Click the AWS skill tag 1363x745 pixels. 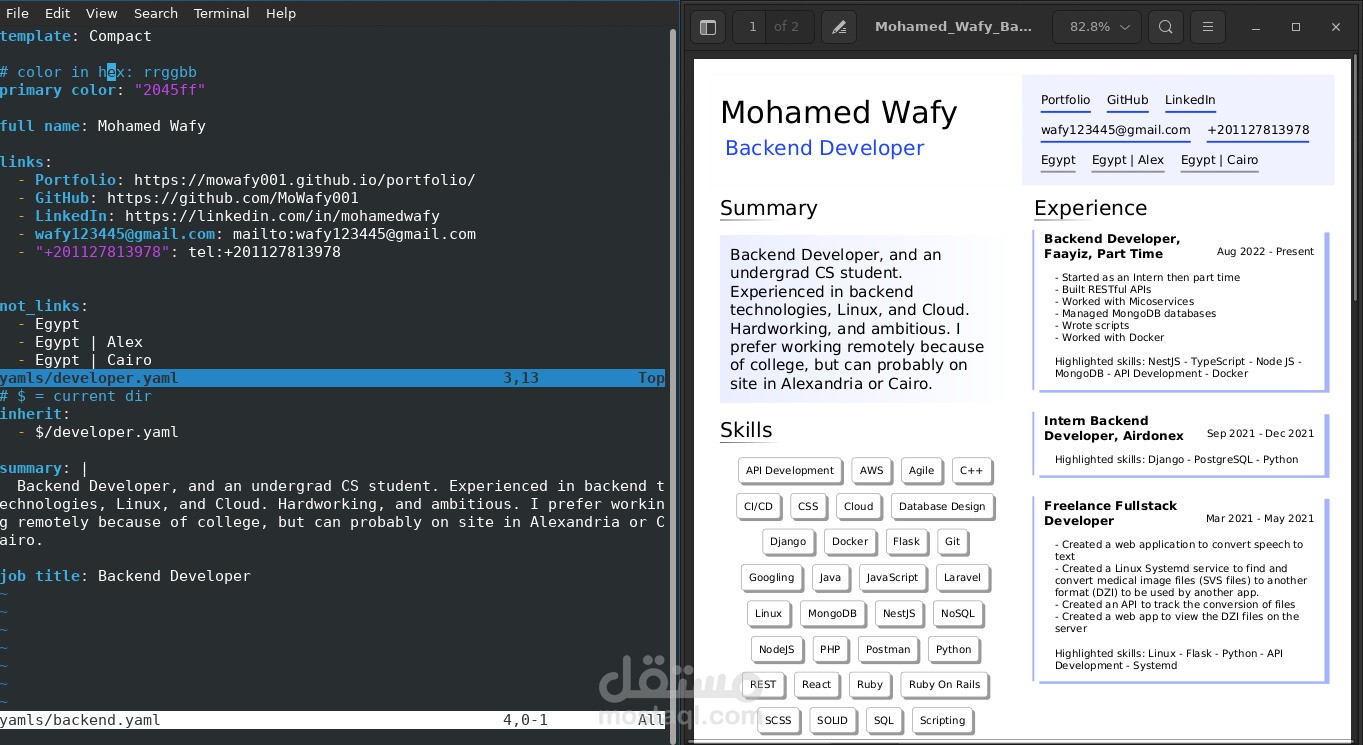pos(871,470)
